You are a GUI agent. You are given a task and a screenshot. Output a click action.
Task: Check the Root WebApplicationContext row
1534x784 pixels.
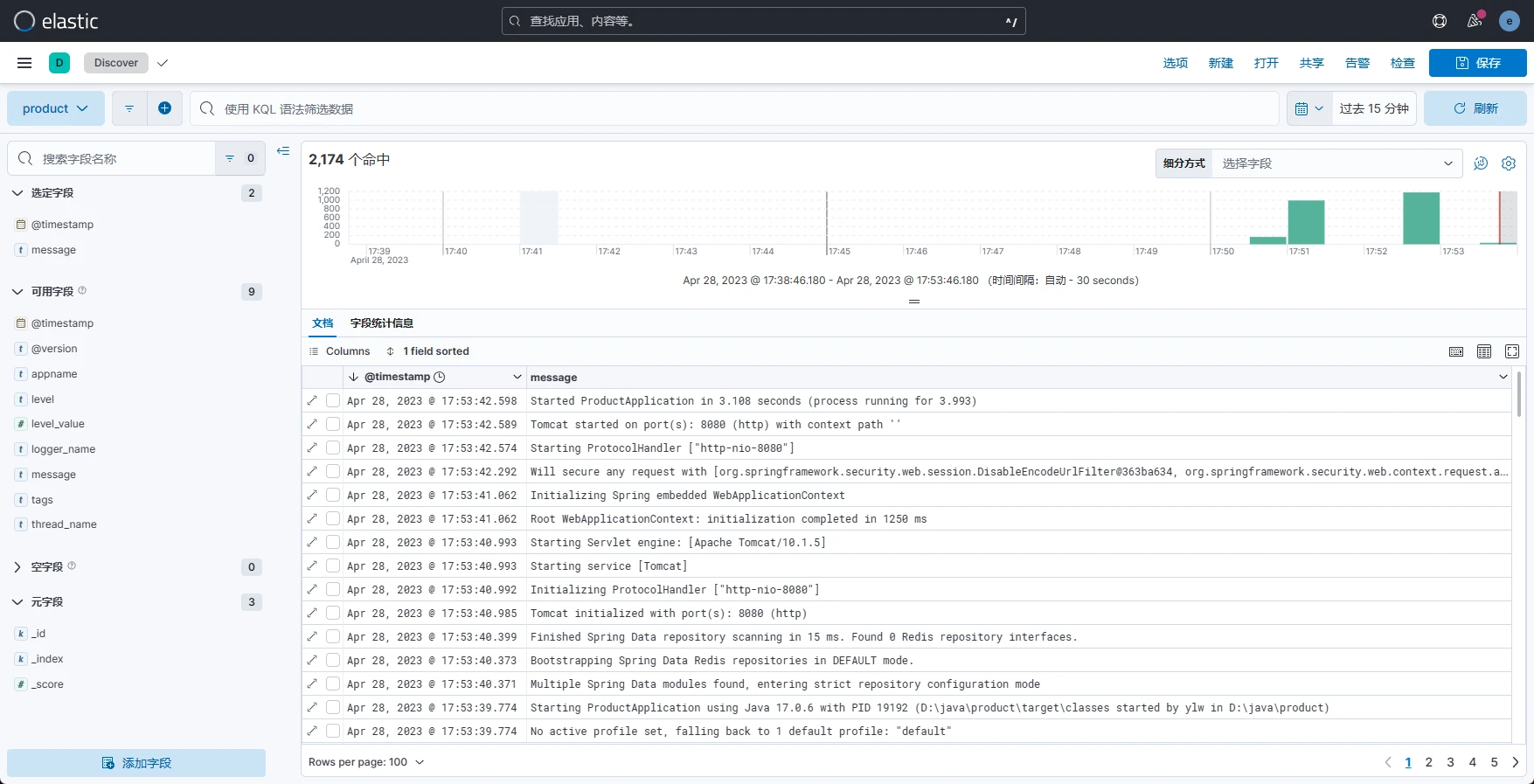tap(333, 518)
